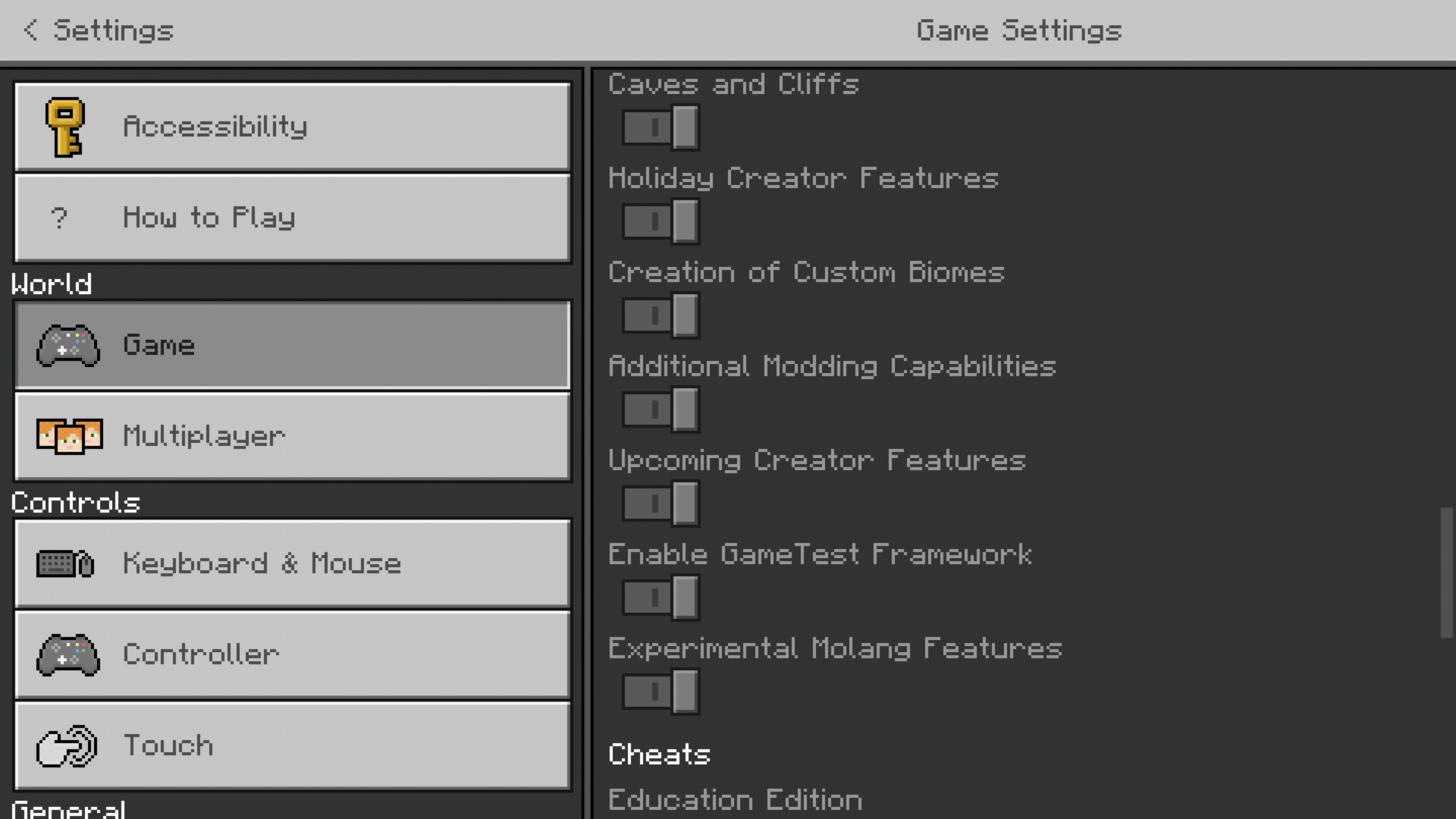The image size is (1456, 819).
Task: Click the three faces Multiplayer icon
Action: (x=69, y=436)
